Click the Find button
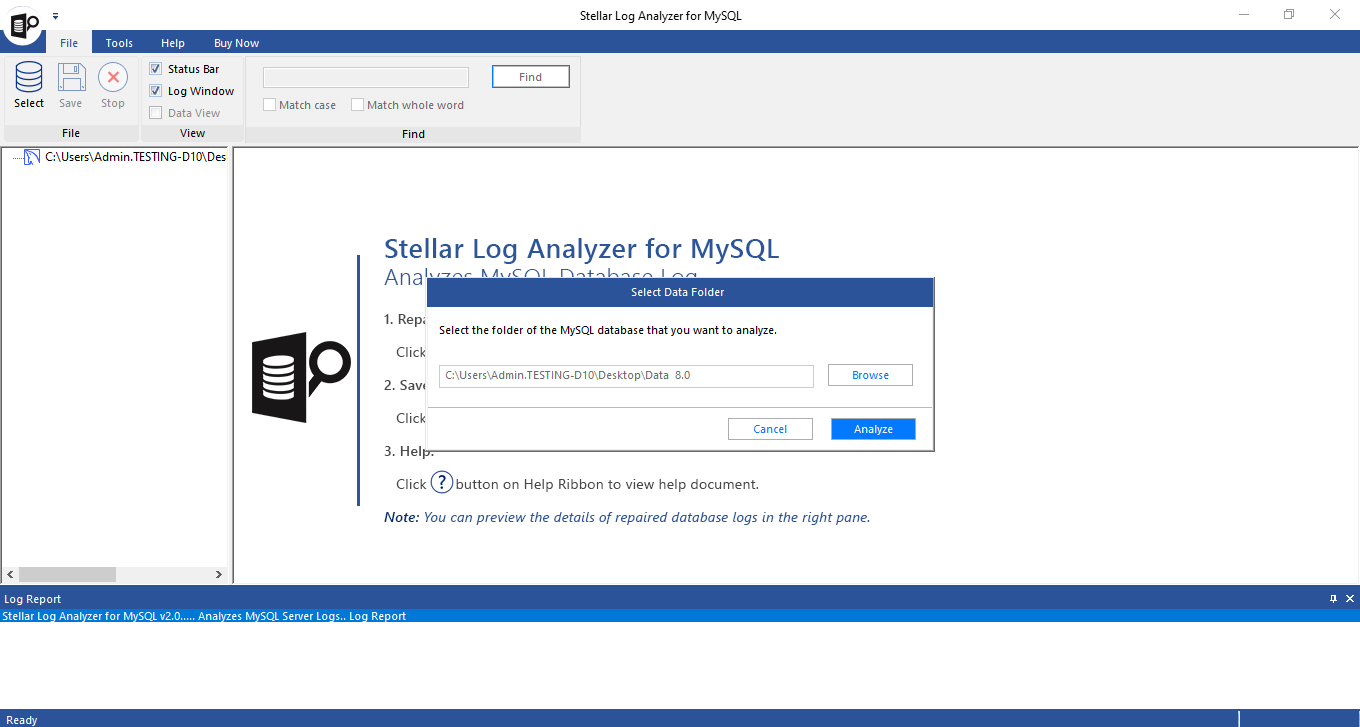Screen dimensions: 1360x727 [530, 76]
